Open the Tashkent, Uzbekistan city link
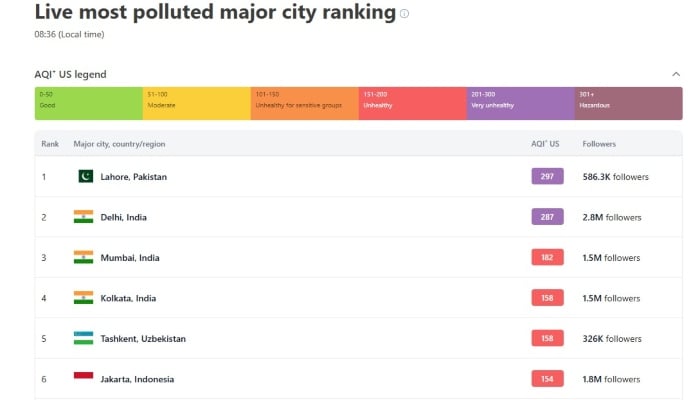Image resolution: width=700 pixels, height=400 pixels. [x=143, y=338]
